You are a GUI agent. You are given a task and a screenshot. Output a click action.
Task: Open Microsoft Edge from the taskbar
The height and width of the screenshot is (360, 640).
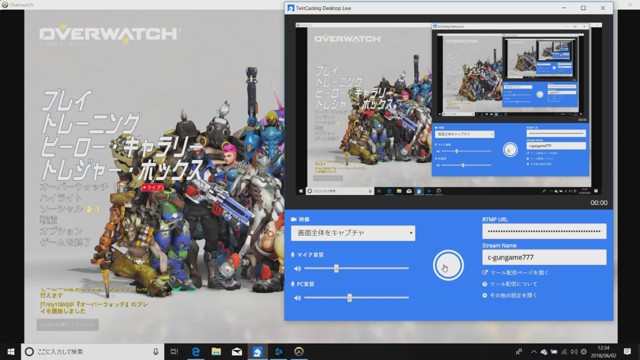click(196, 351)
